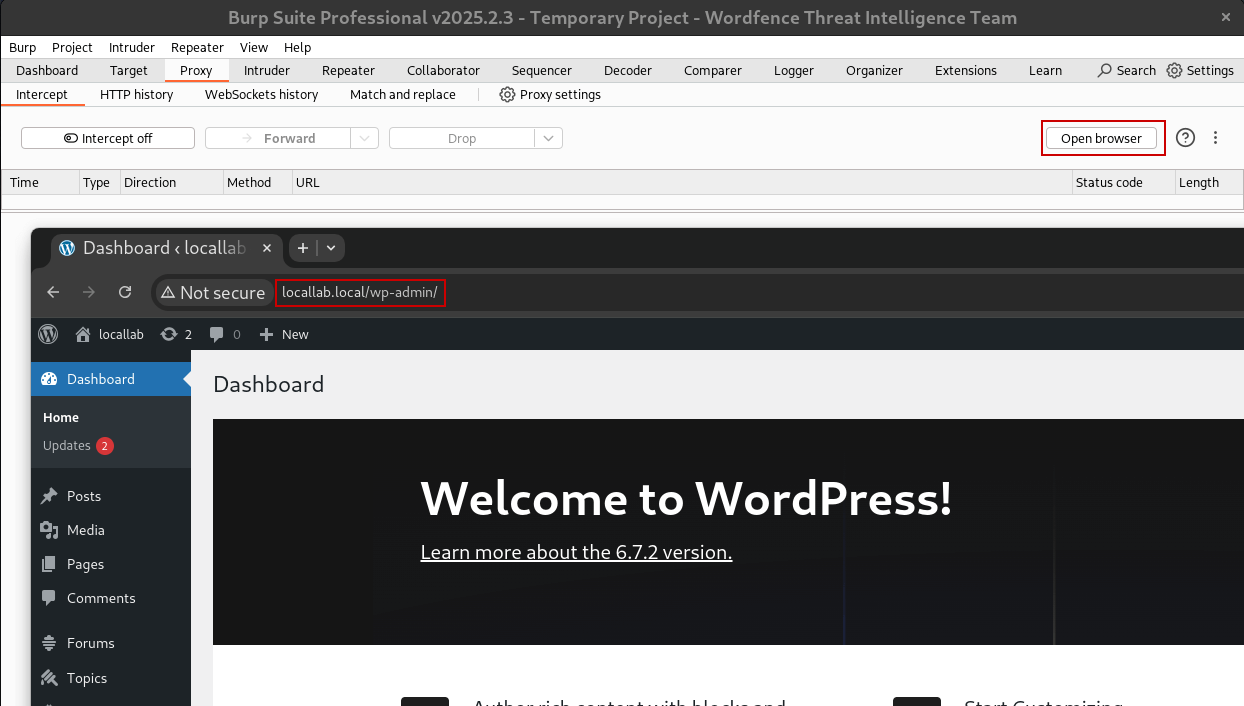Open Burp Settings gear

[x=1174, y=70]
